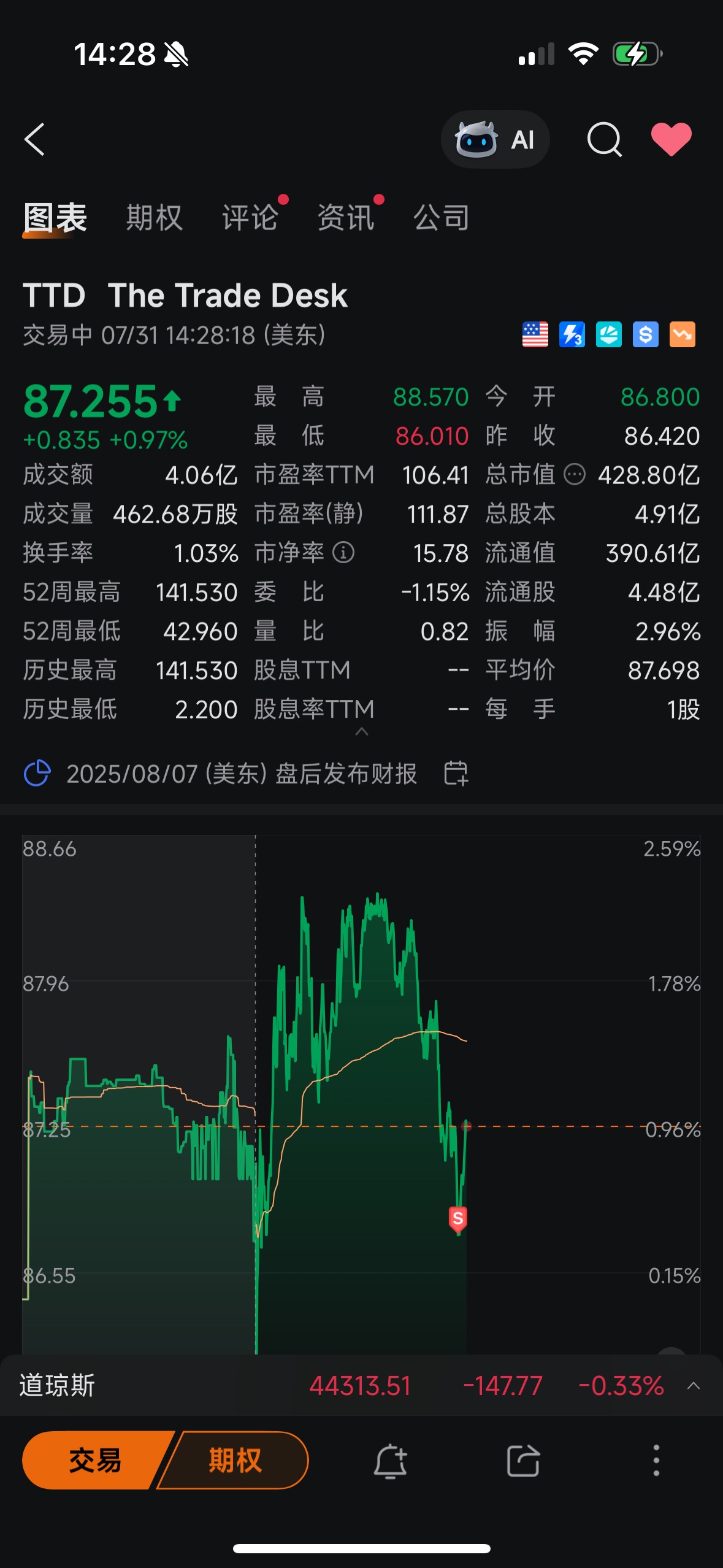
Task: Toggle the favorite heart for TTD
Action: (x=671, y=139)
